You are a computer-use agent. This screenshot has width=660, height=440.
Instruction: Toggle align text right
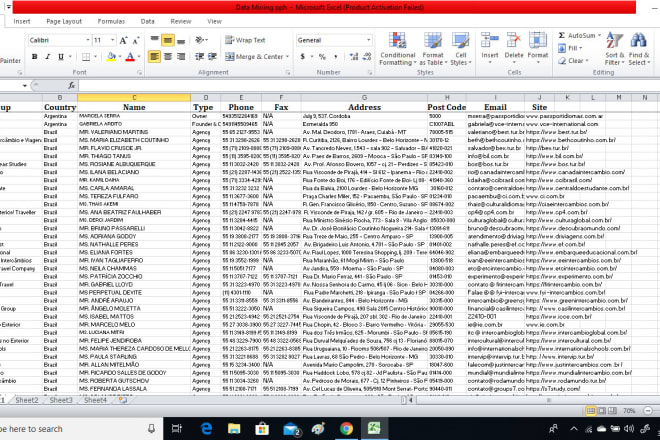click(181, 56)
